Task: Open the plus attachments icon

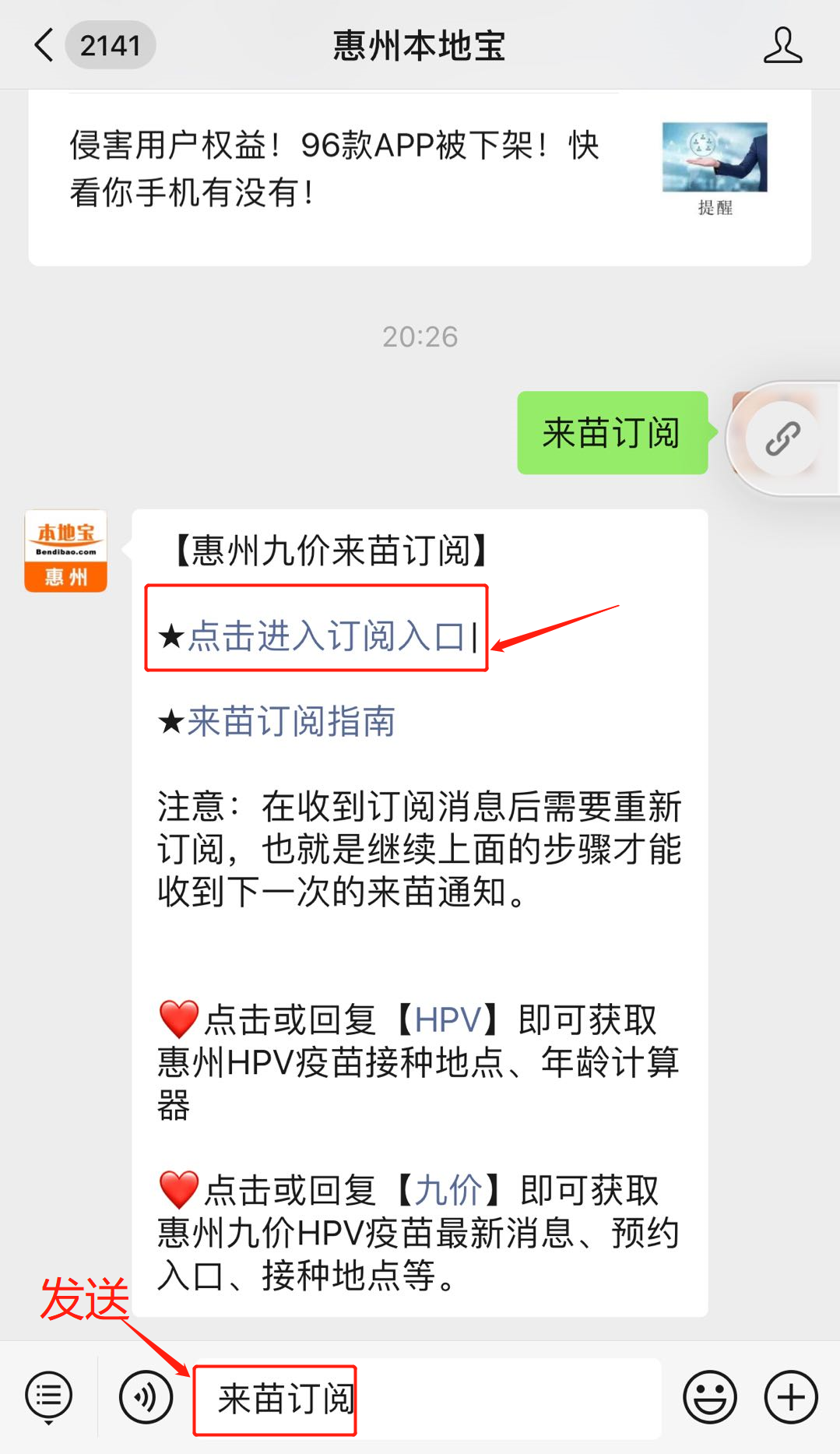Action: coord(791,1397)
